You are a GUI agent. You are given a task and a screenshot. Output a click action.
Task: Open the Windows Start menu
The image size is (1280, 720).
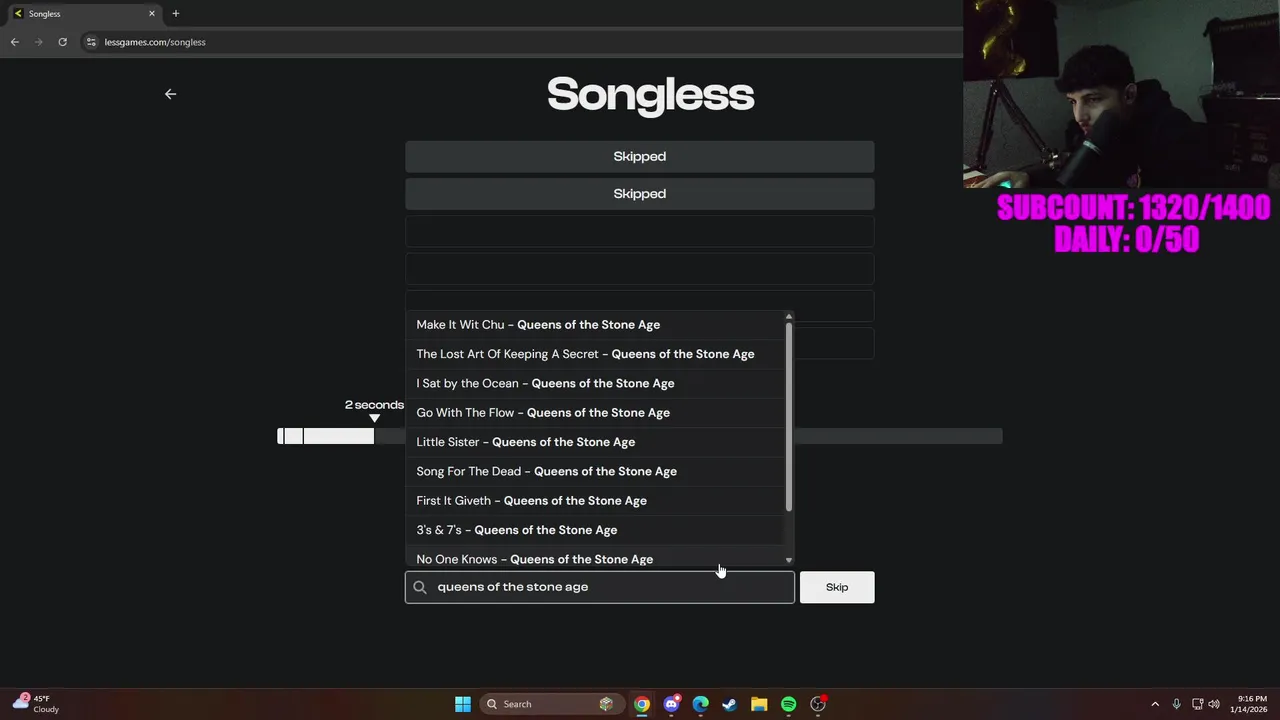(x=463, y=704)
